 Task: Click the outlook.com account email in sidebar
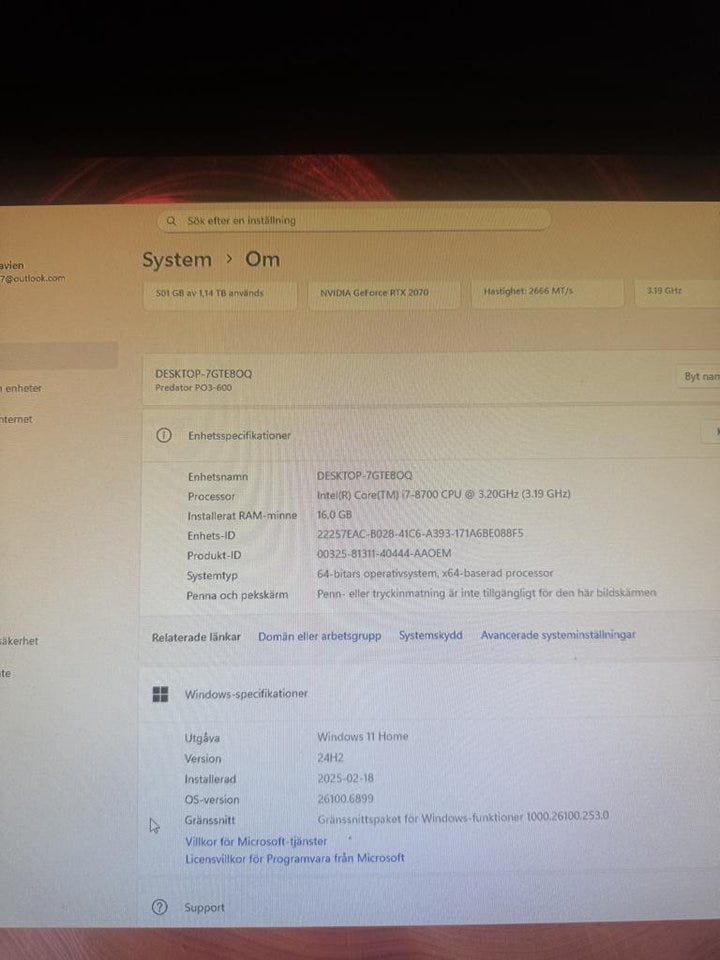click(32, 278)
